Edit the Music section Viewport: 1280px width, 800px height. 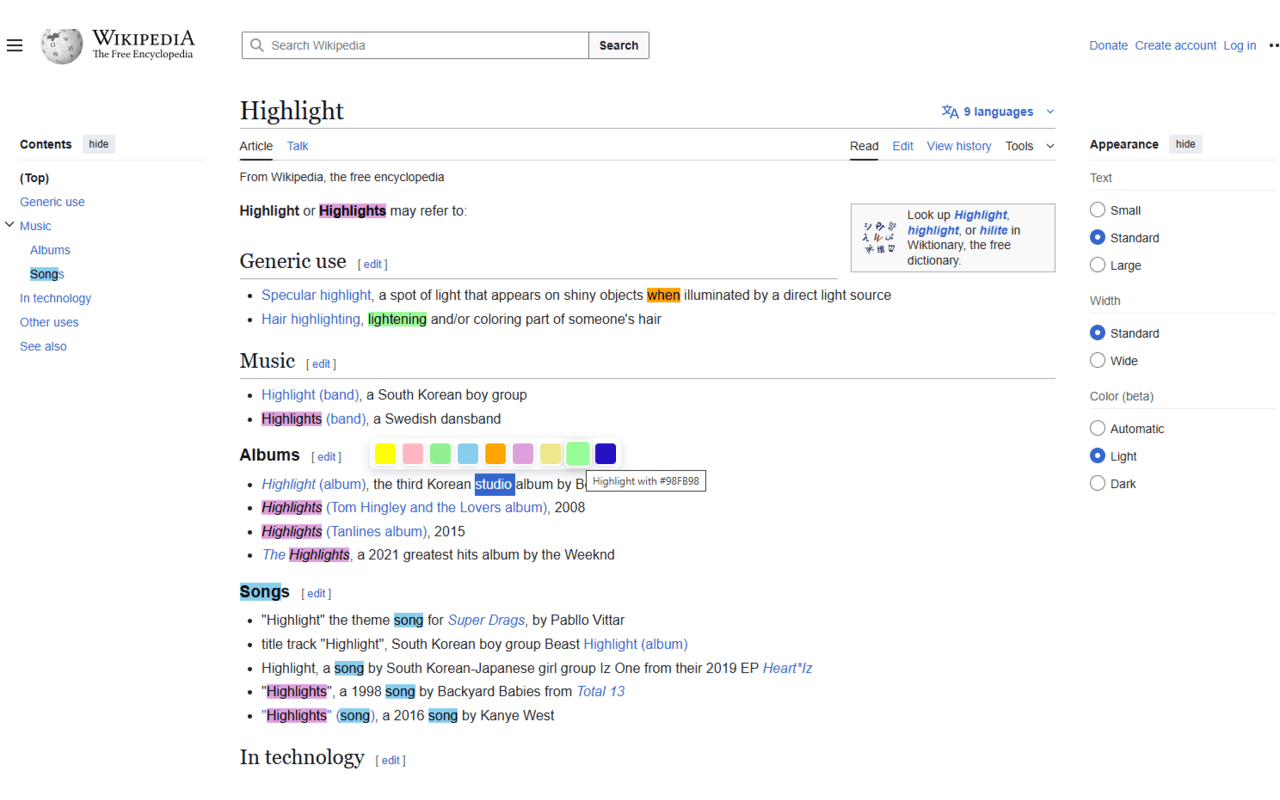coord(321,364)
